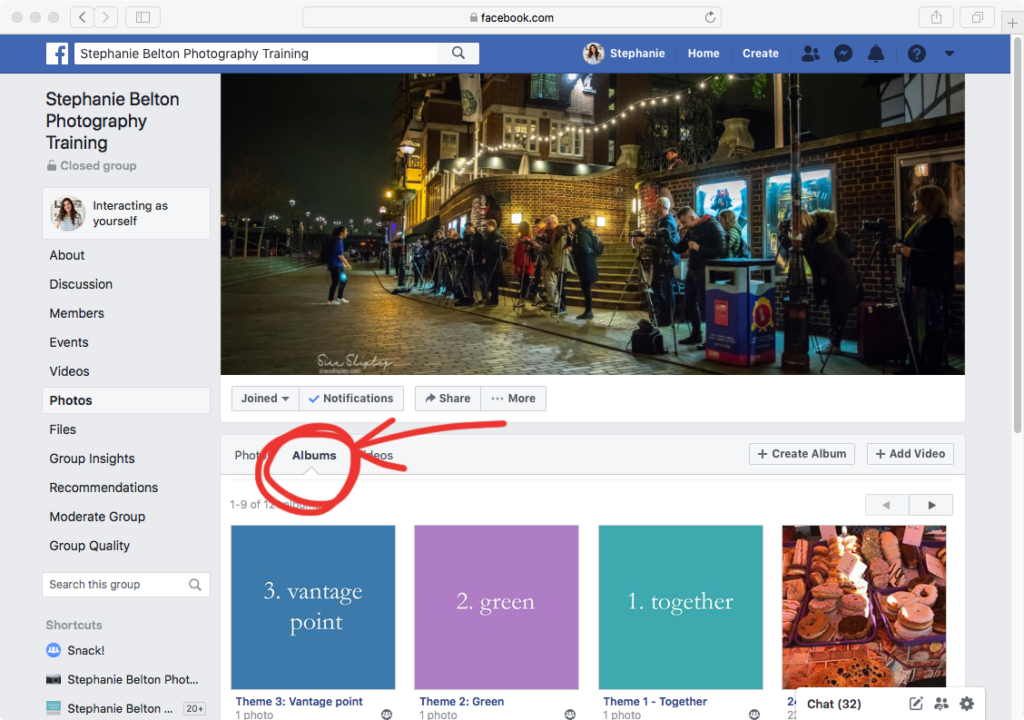Open vantage point album thumbnail
Image resolution: width=1024 pixels, height=720 pixels.
[313, 607]
